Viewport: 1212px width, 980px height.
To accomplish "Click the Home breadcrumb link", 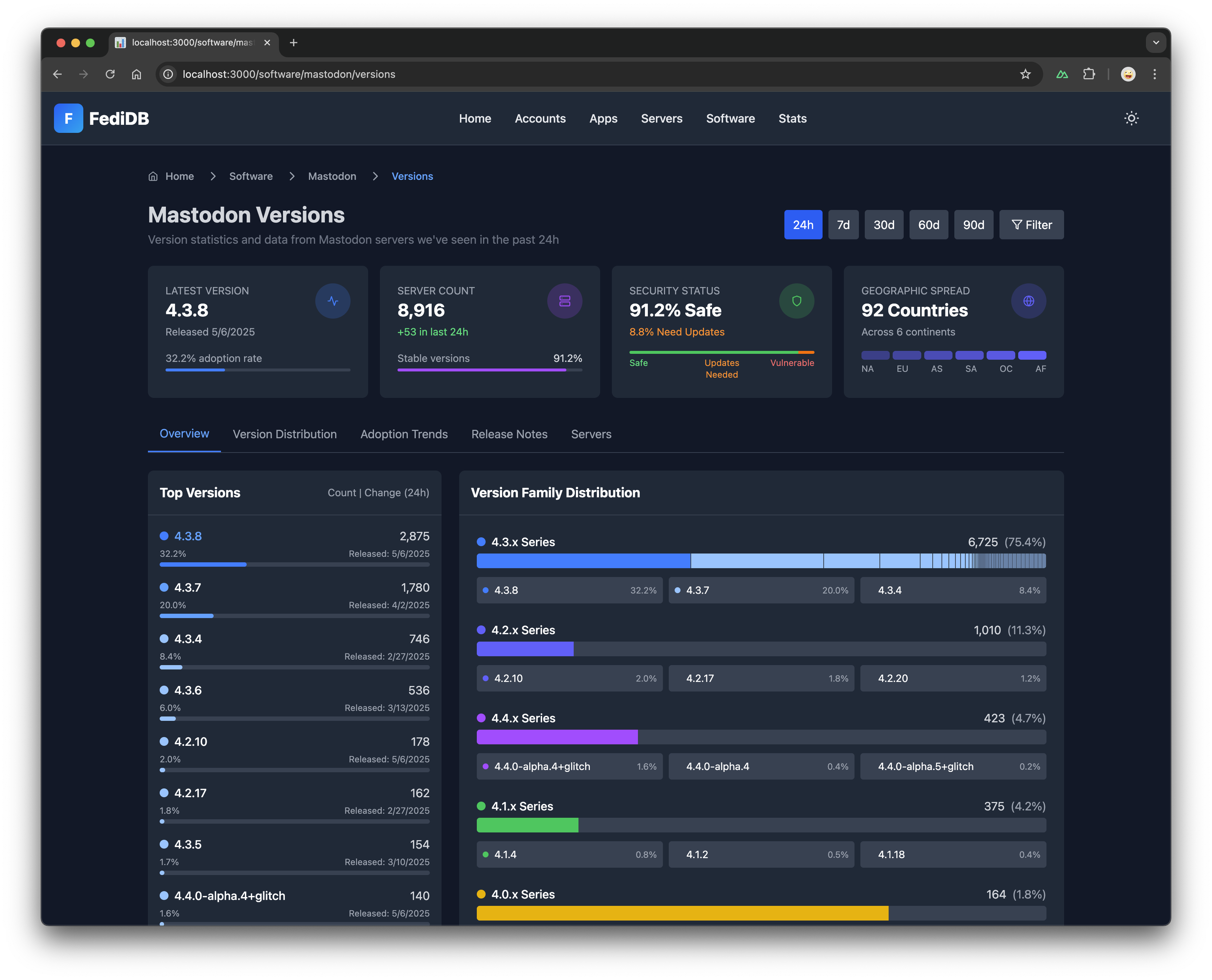I will (179, 176).
